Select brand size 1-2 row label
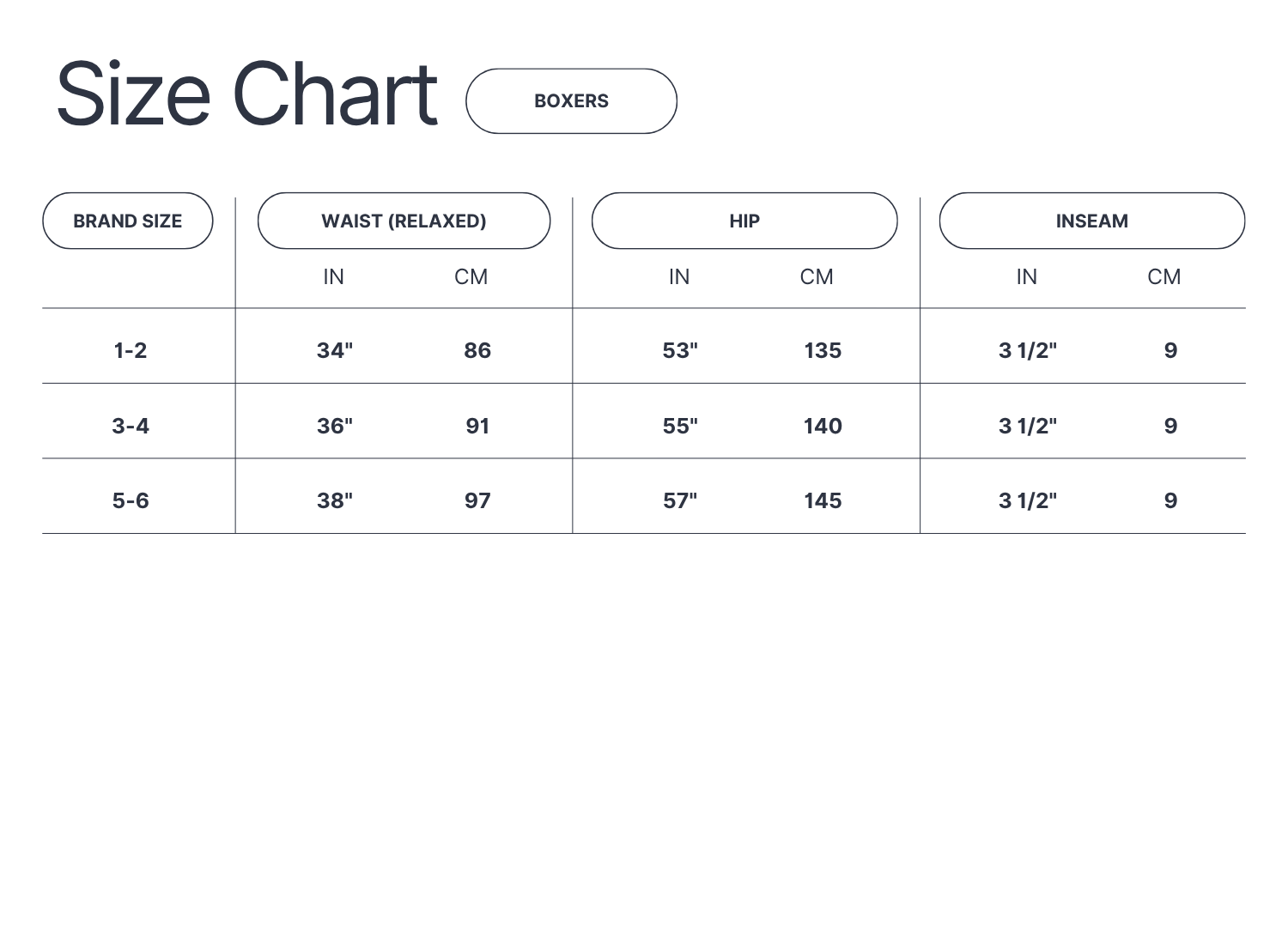This screenshot has height=927, width=1288. pos(131,350)
